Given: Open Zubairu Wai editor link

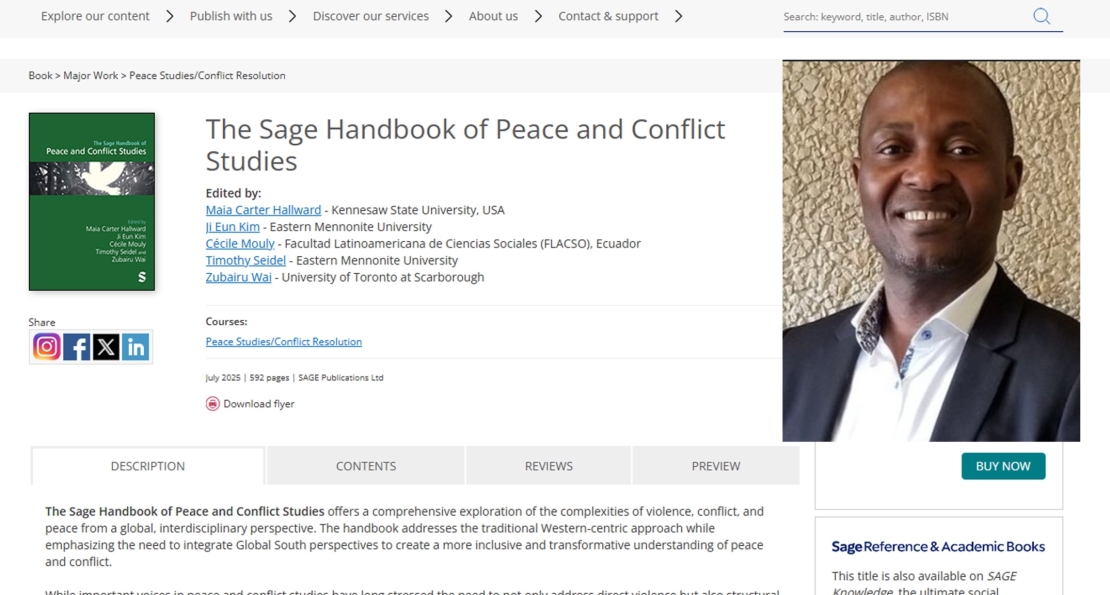Looking at the screenshot, I should pyautogui.click(x=239, y=277).
